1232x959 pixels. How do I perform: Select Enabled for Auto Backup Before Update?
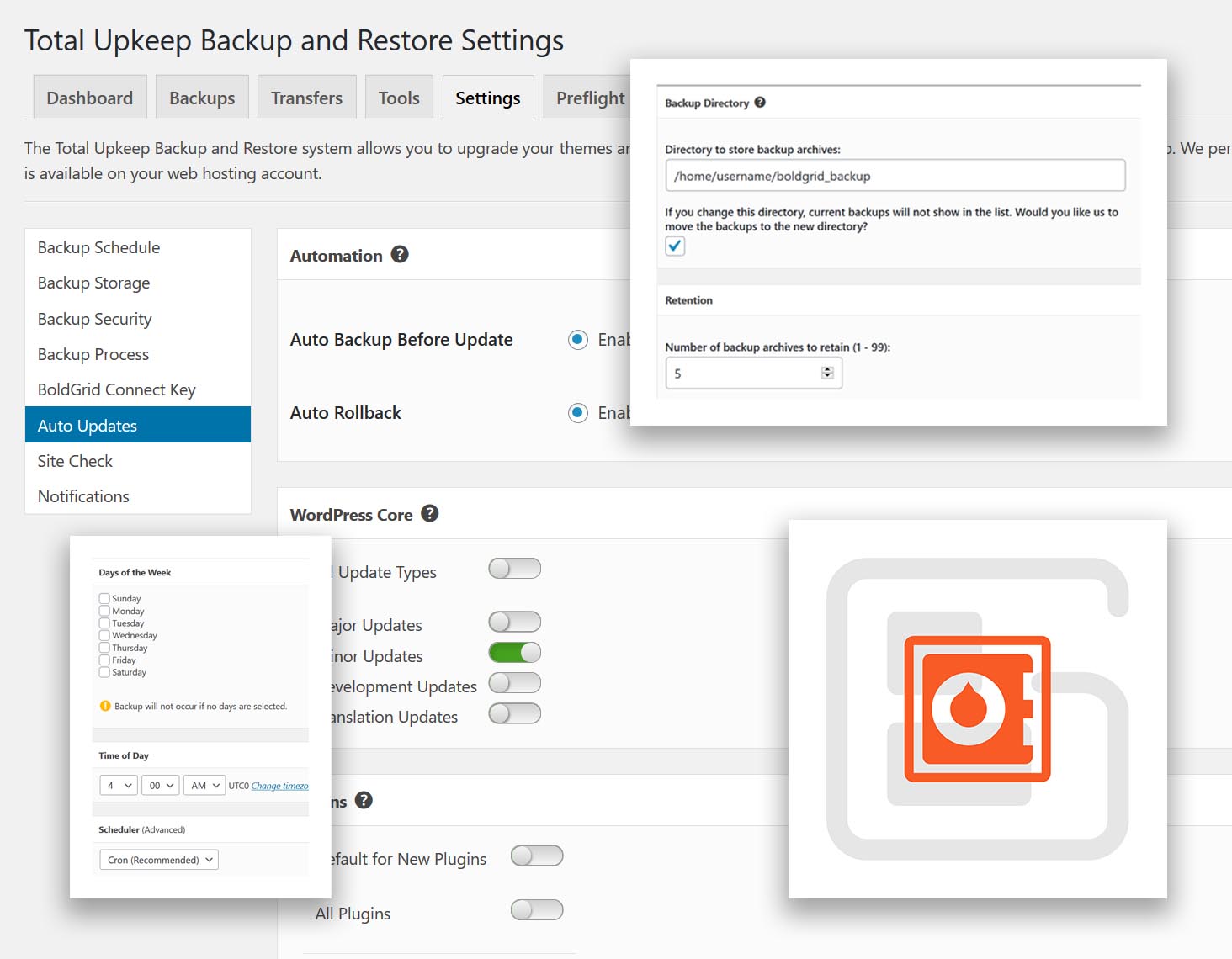[578, 340]
